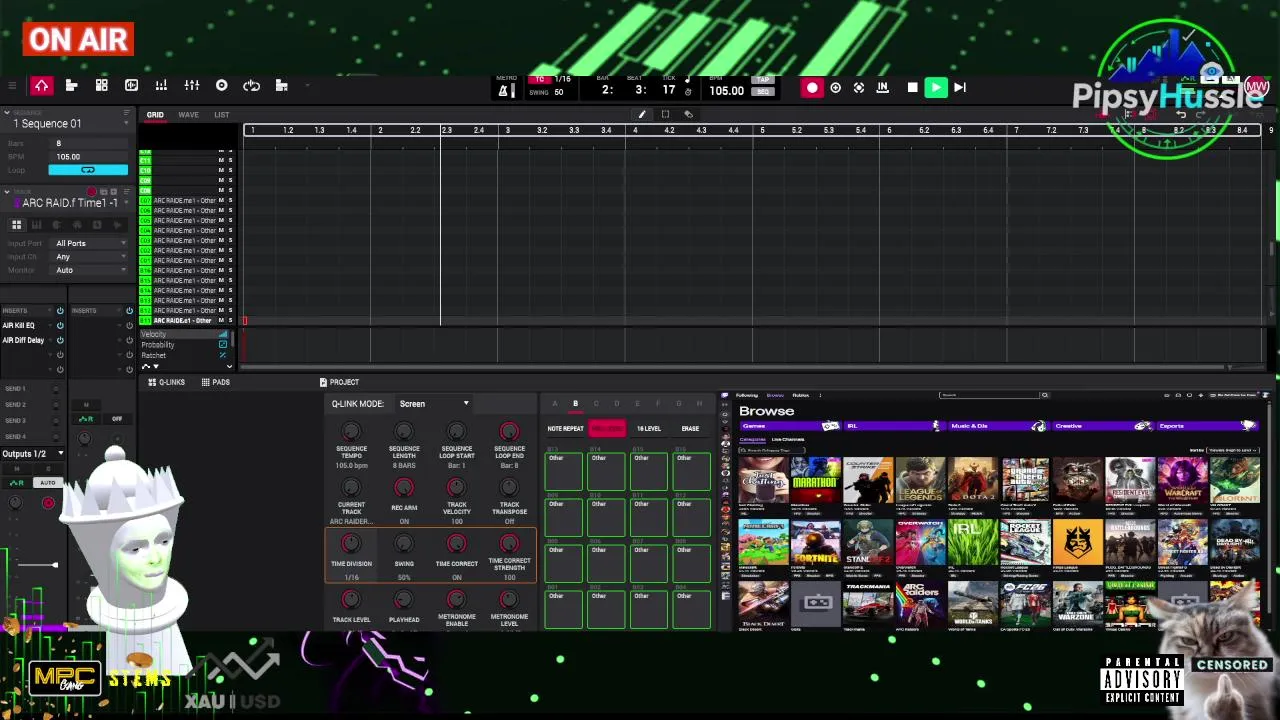Click the Music & DJs category in Browse
Image resolution: width=1280 pixels, height=720 pixels.
(997, 426)
